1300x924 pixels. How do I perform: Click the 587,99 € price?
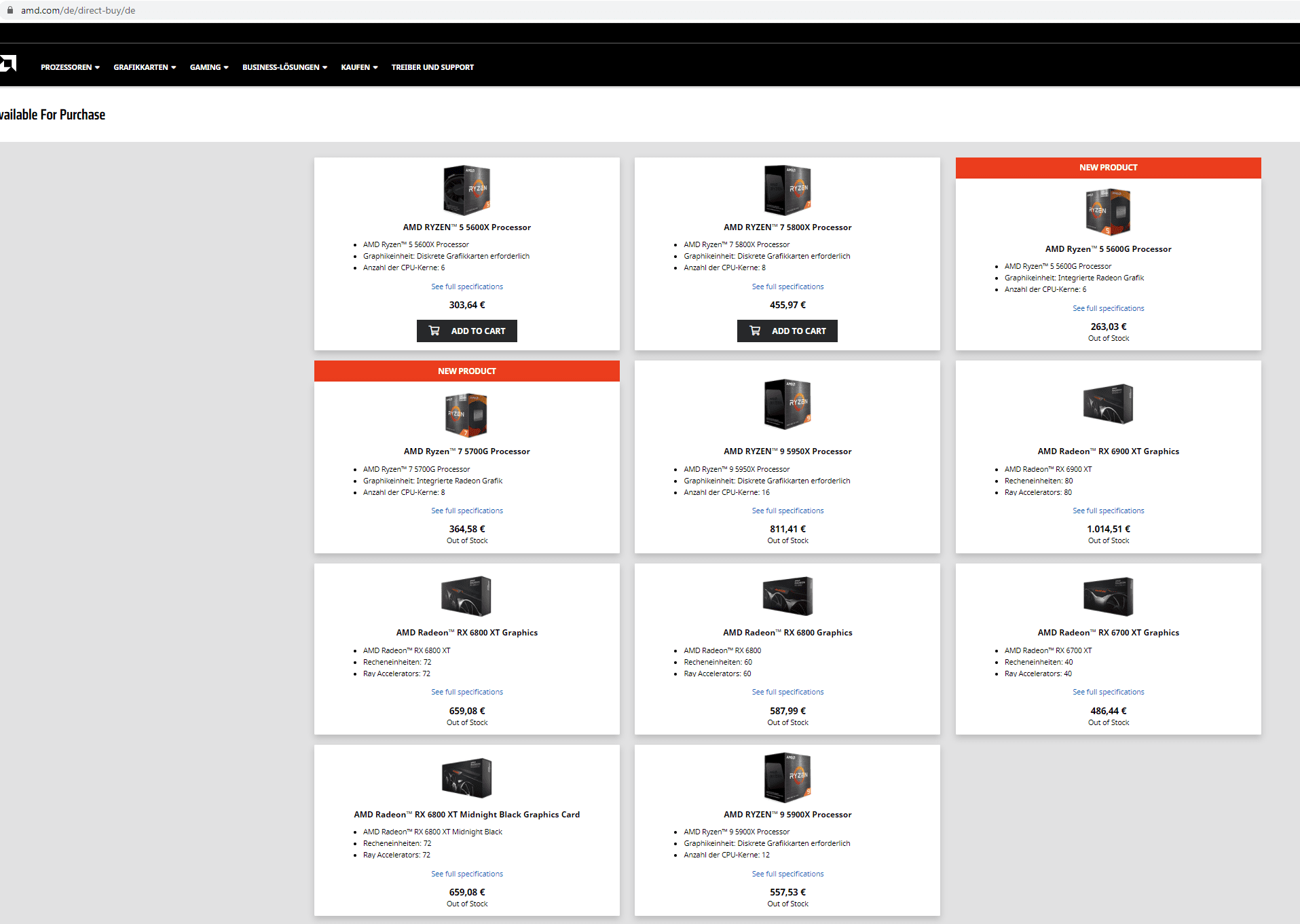[787, 711]
